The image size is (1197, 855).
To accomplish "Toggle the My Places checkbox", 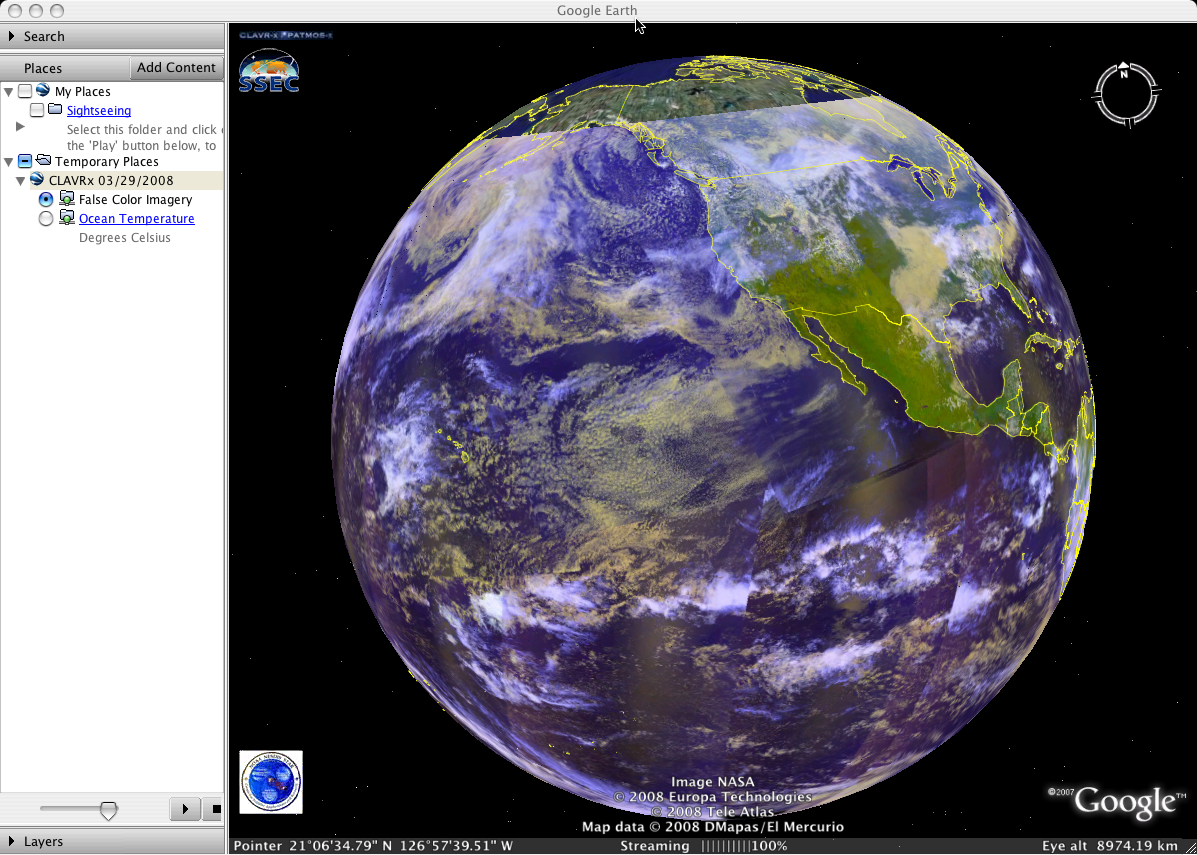I will point(25,92).
